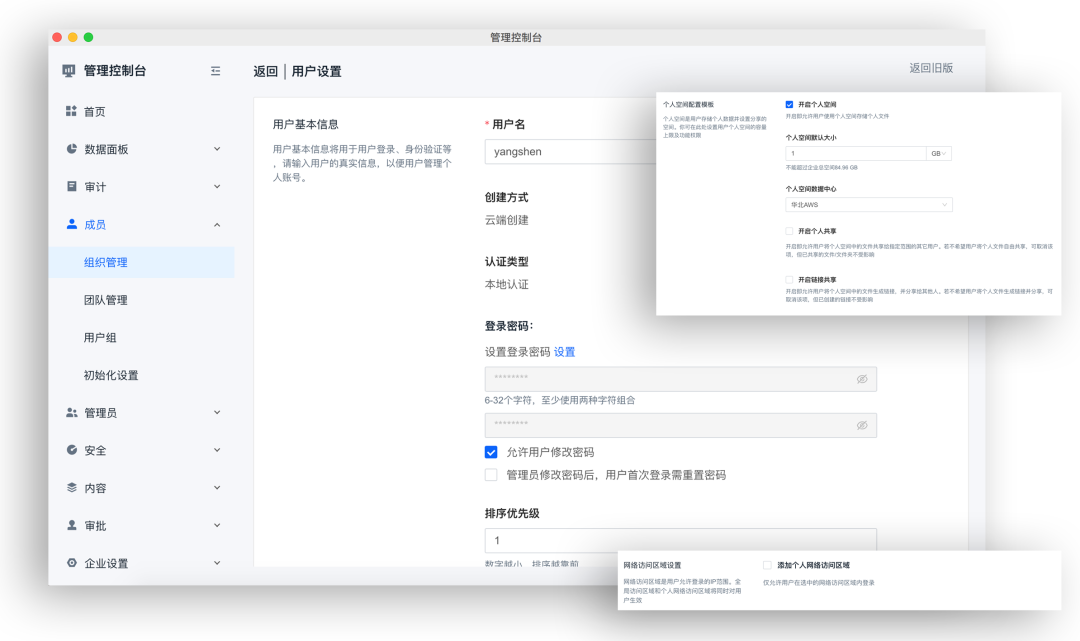Click the 数据面板 pie chart icon
The width and height of the screenshot is (1080, 641).
tap(72, 149)
